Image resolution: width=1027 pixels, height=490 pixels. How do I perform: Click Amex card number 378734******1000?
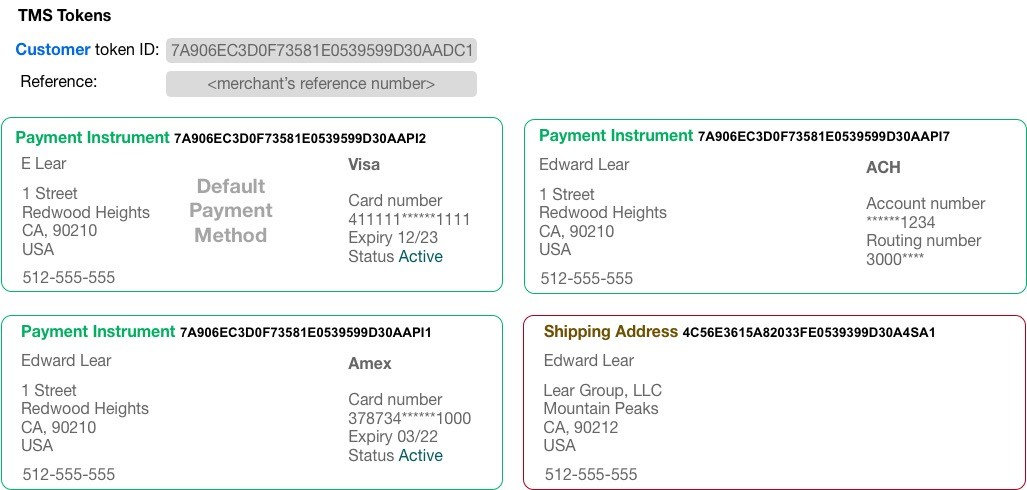[409, 418]
